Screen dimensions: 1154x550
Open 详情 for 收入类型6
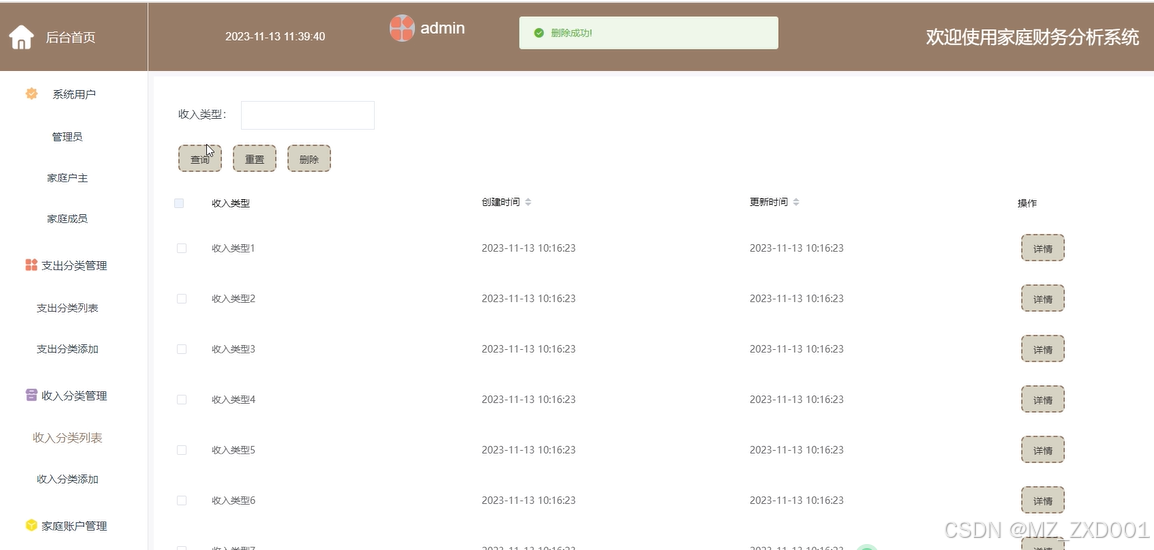click(x=1042, y=500)
